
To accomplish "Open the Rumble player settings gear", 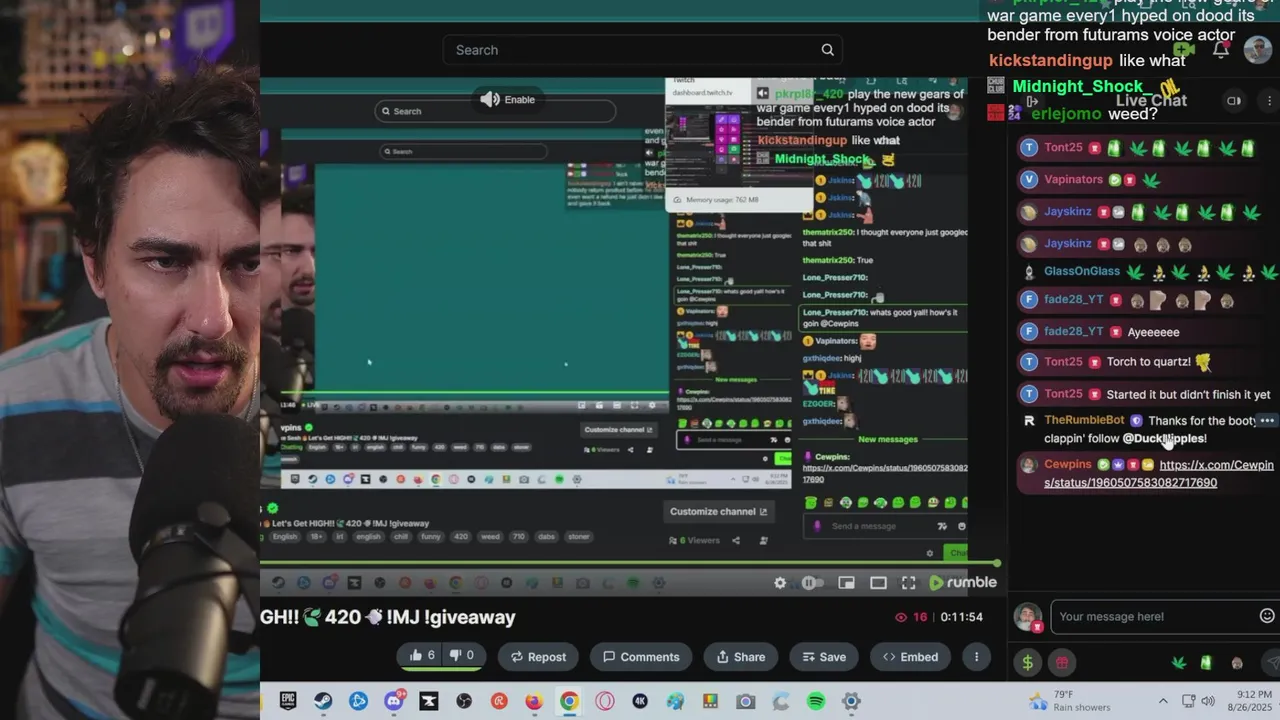I will coord(780,583).
